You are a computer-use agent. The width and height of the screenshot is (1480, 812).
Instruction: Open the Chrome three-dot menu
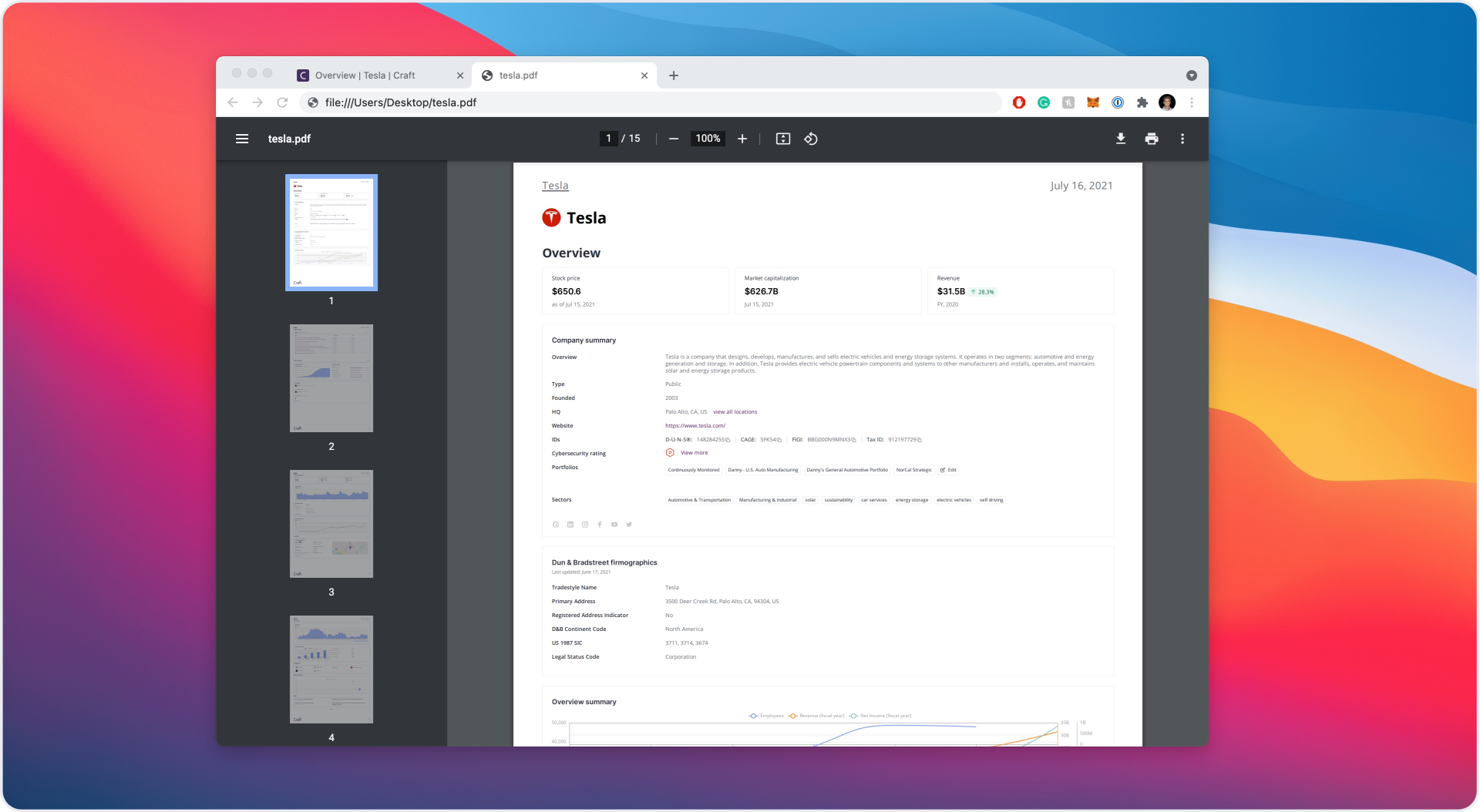coord(1192,102)
